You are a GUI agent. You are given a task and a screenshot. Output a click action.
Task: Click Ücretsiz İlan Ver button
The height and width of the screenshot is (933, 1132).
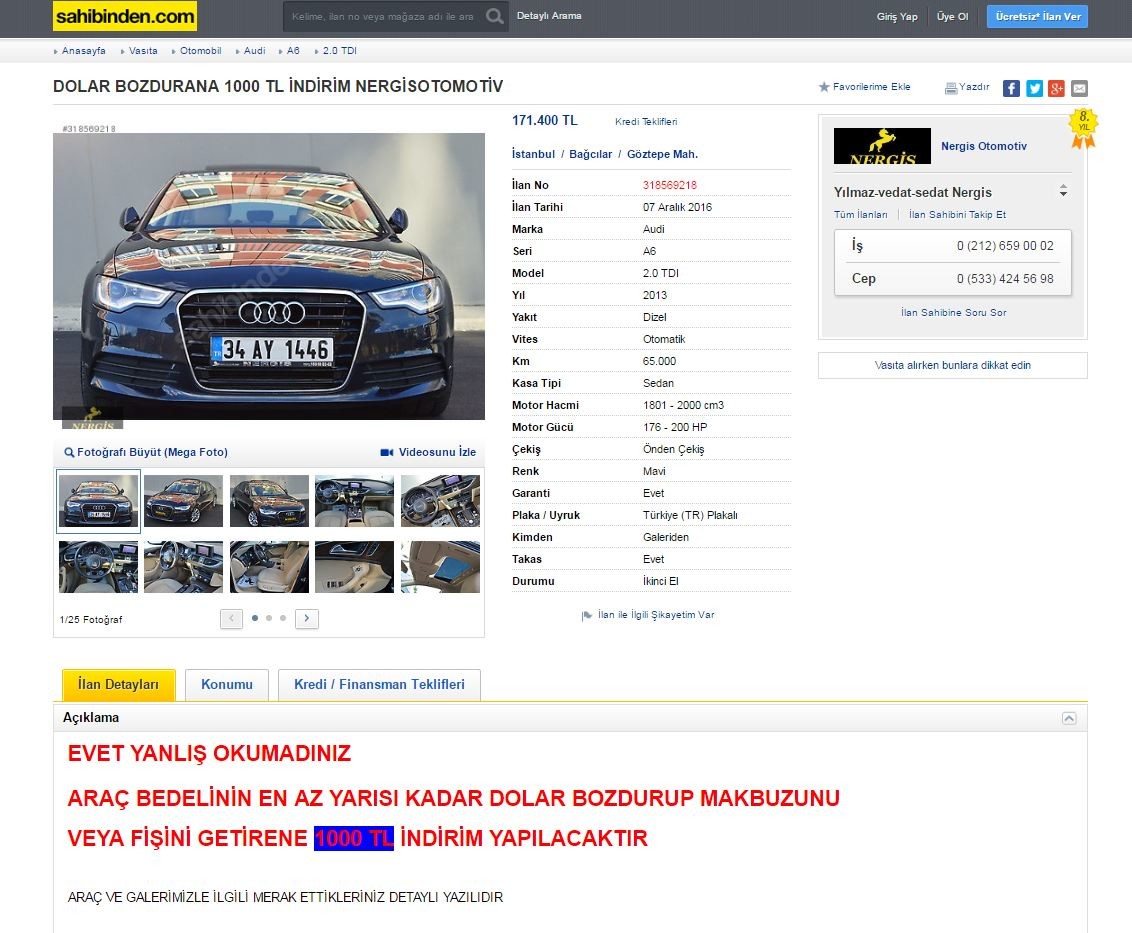coord(1037,17)
